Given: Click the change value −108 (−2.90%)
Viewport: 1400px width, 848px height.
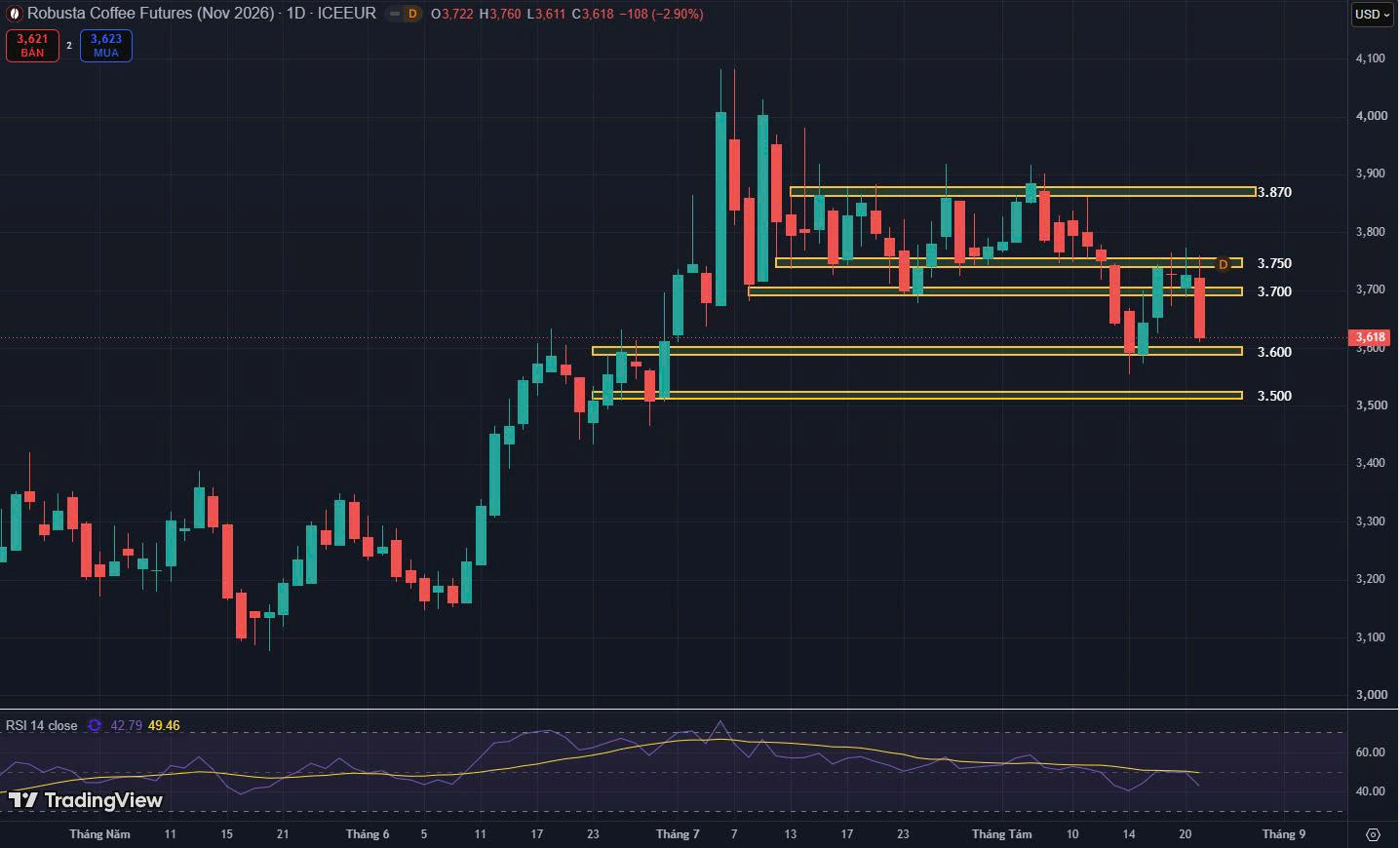Looking at the screenshot, I should click(x=661, y=14).
